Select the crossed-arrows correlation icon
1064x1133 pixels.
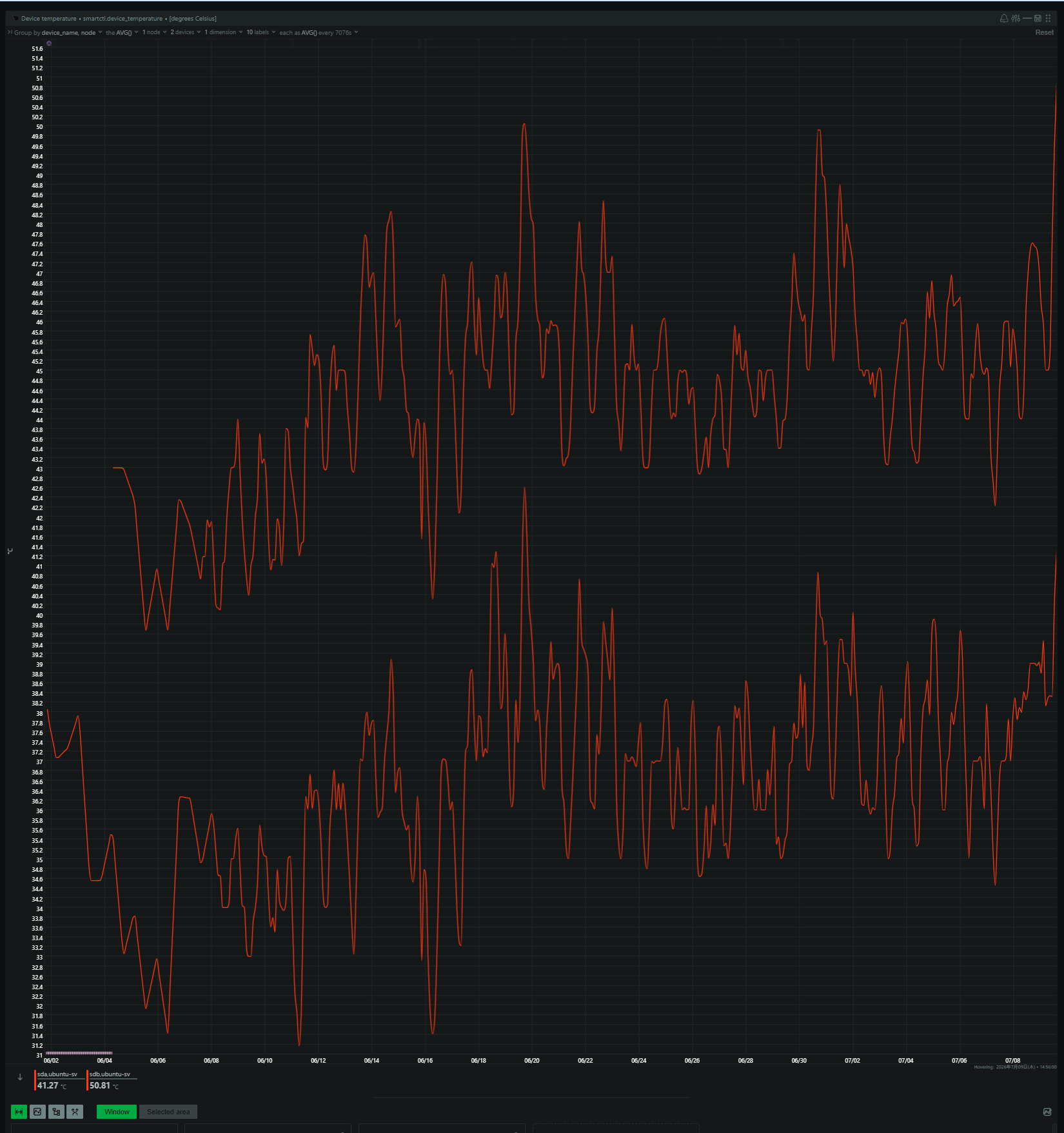point(75,1112)
